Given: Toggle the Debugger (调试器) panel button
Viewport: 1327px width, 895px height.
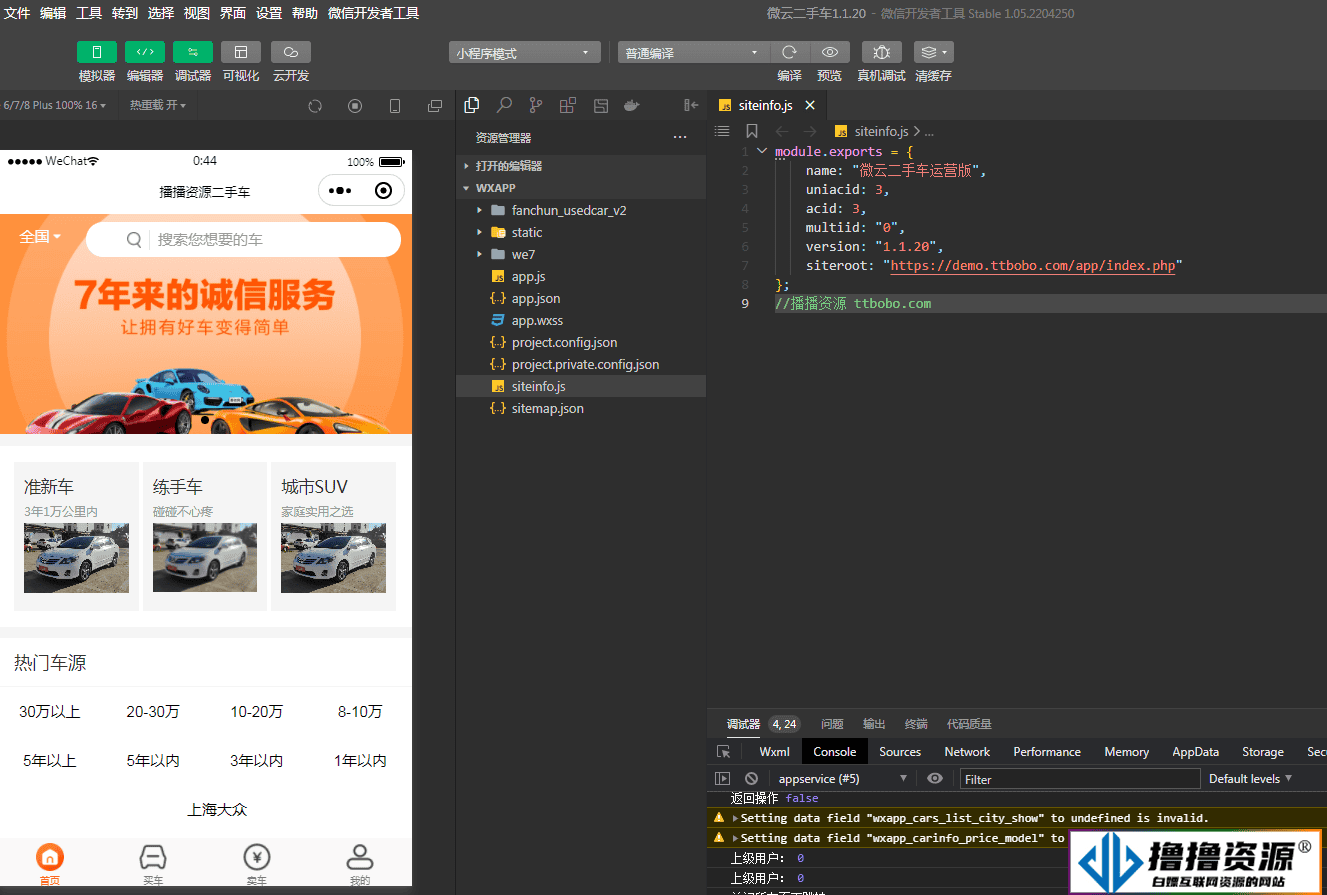Looking at the screenshot, I should (193, 52).
